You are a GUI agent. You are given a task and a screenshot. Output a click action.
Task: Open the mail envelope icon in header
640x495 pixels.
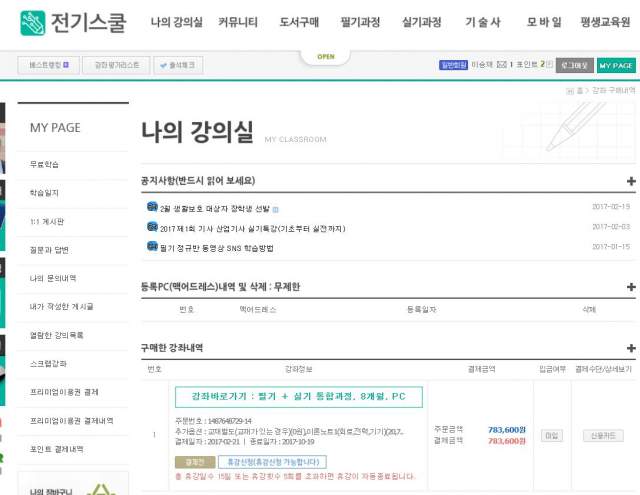tap(501, 65)
